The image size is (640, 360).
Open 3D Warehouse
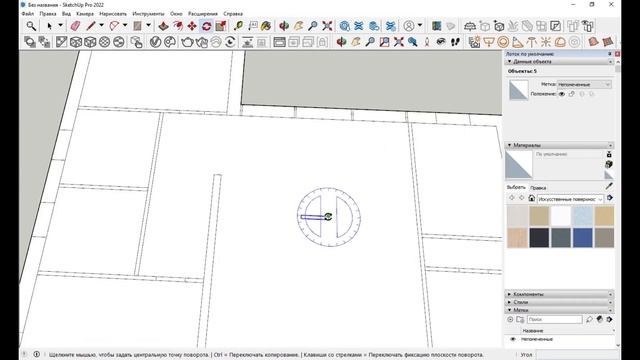[x=344, y=26]
